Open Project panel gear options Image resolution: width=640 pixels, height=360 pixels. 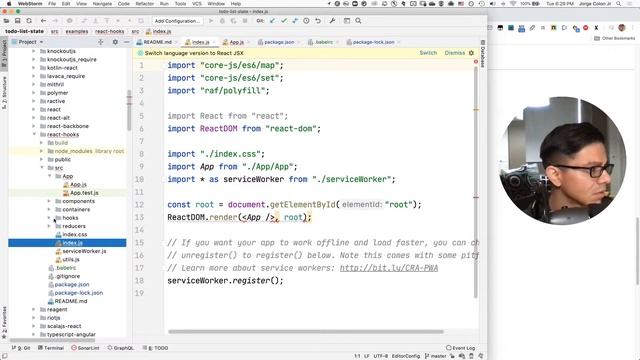coord(115,42)
